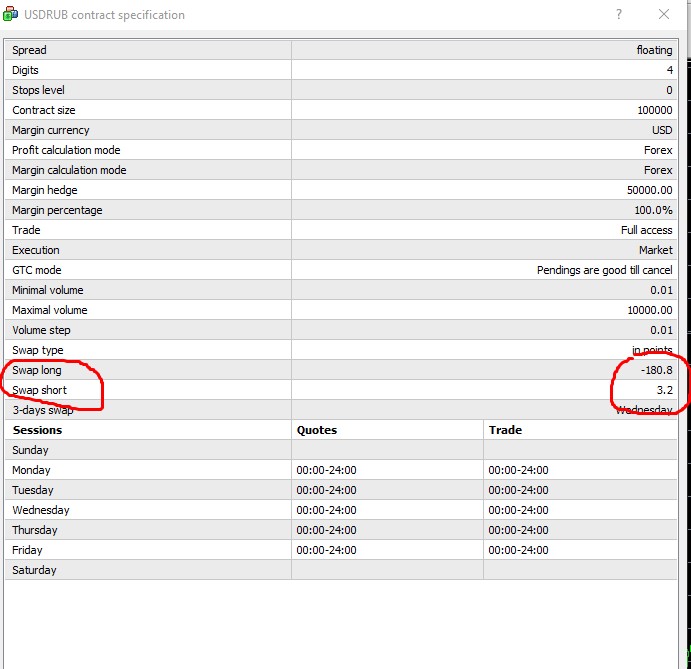The width and height of the screenshot is (691, 669).
Task: Click the Trade column header
Action: point(505,430)
